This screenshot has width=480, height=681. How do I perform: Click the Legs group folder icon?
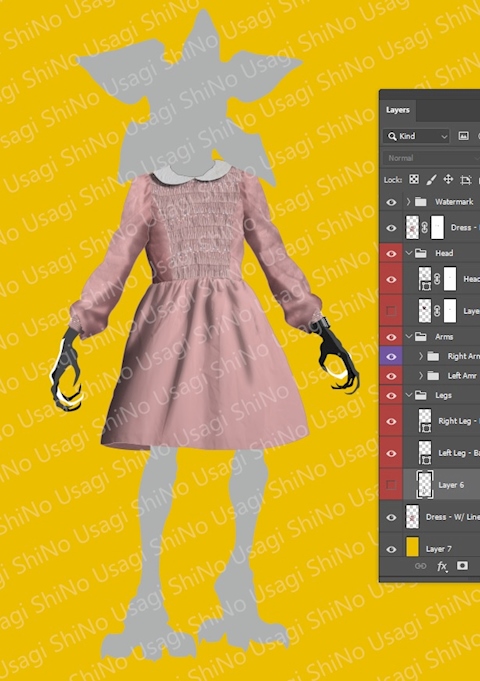click(420, 395)
